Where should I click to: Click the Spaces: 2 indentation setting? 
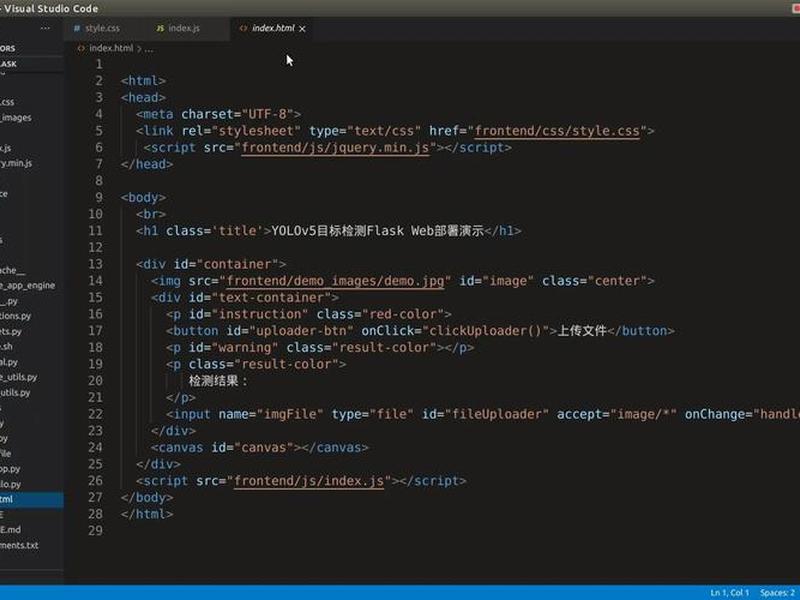pos(779,592)
